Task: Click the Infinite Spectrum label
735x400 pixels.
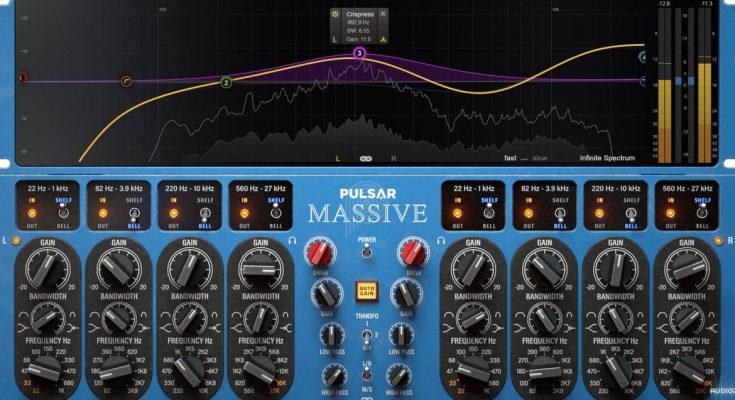Action: tap(608, 158)
